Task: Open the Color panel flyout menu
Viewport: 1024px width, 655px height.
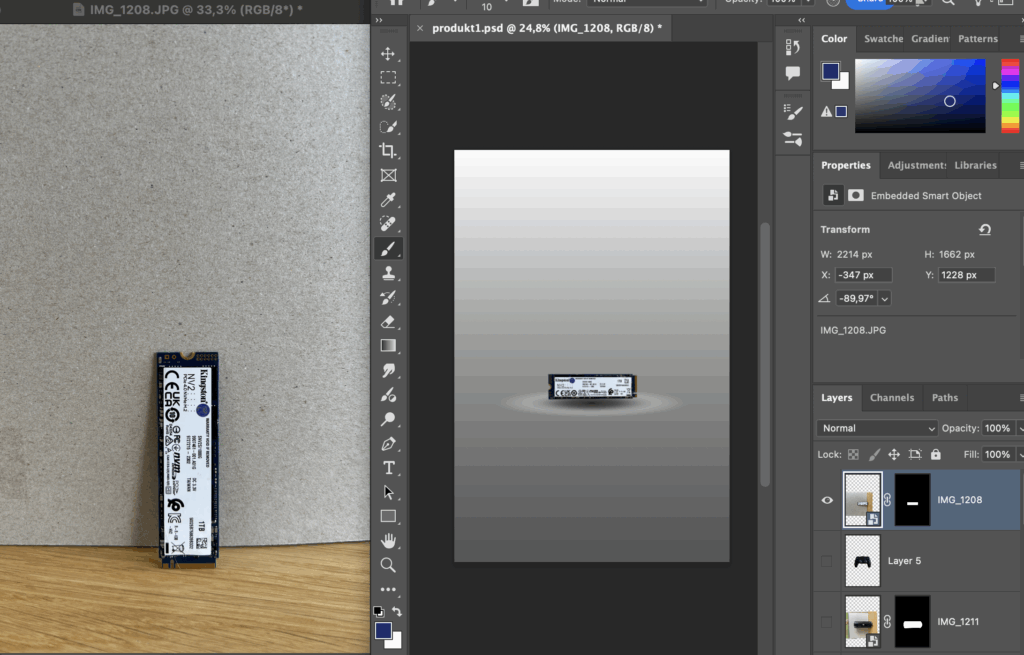Action: (x=1021, y=39)
